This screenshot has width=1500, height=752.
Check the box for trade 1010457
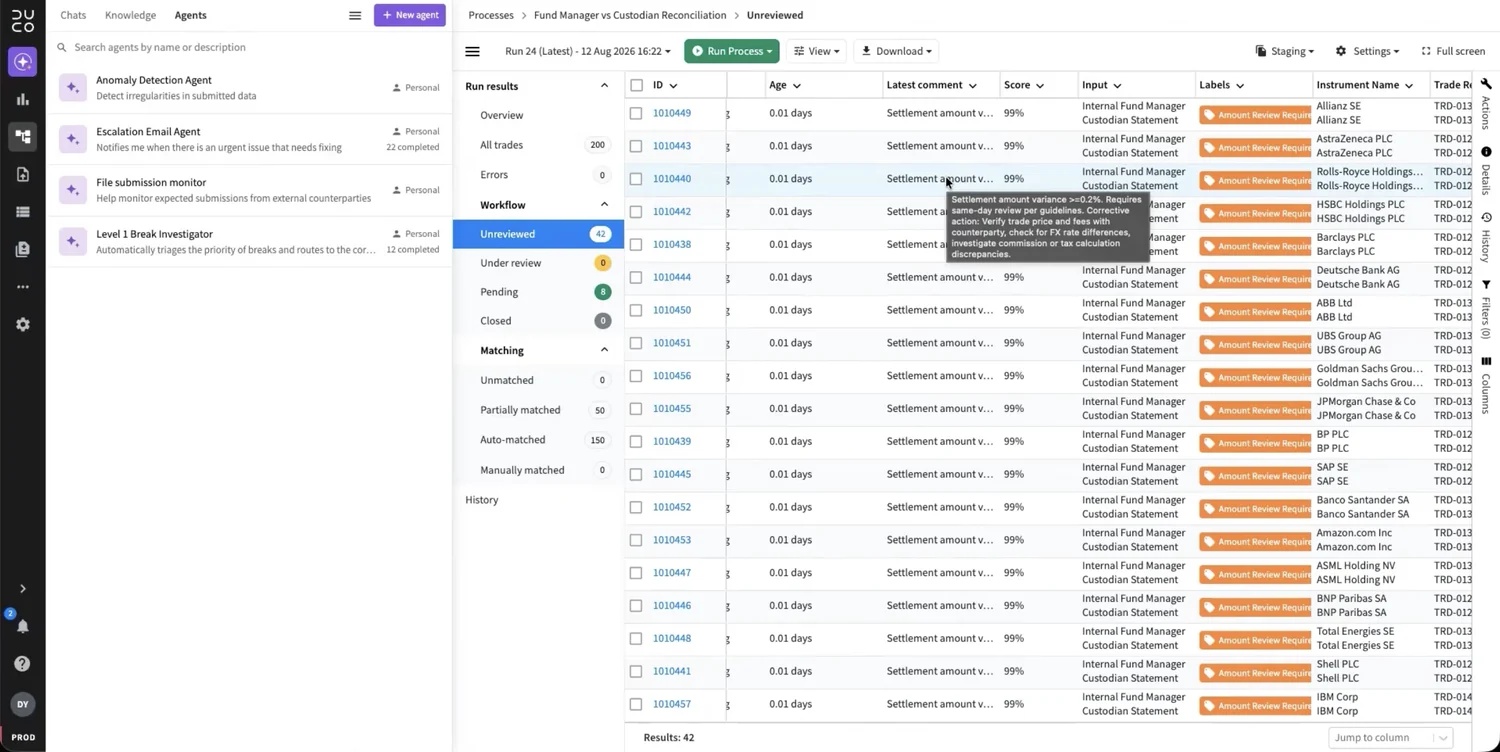point(636,705)
